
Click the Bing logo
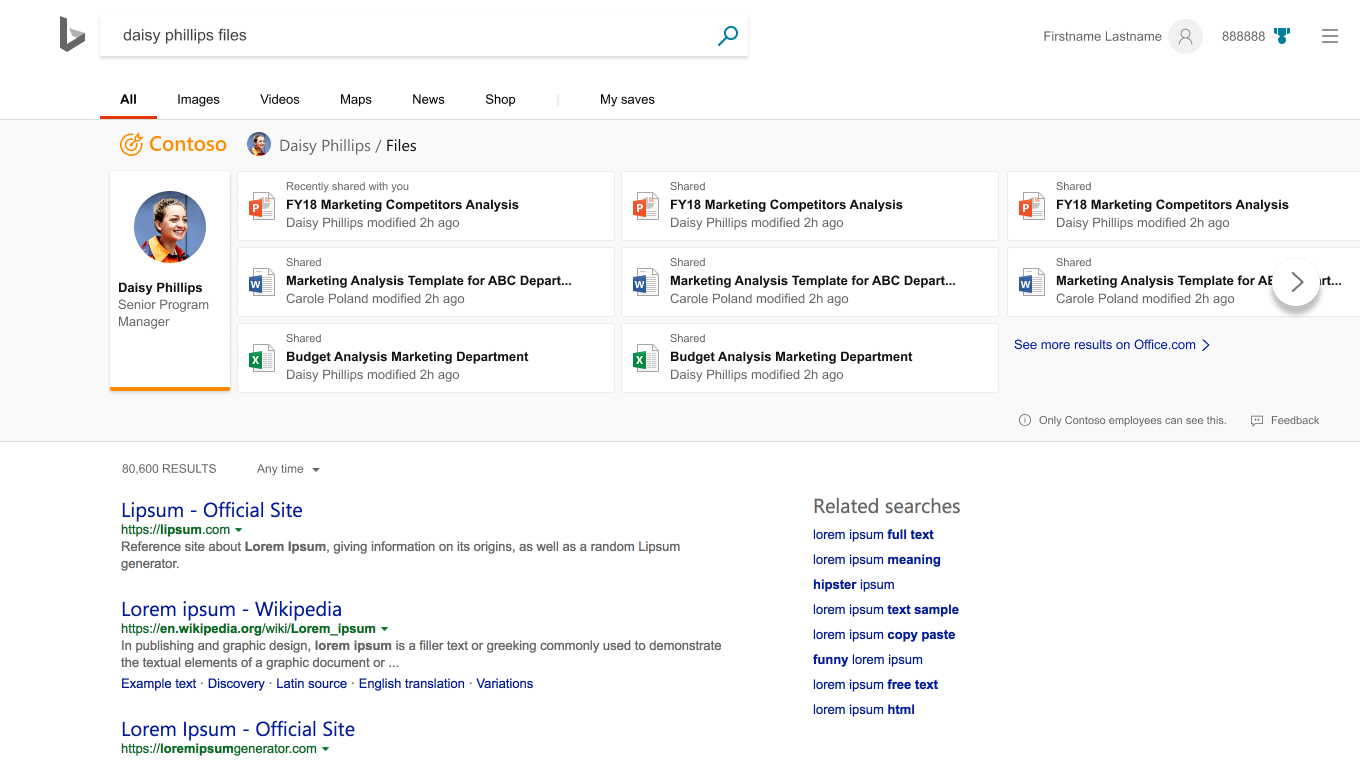(72, 34)
